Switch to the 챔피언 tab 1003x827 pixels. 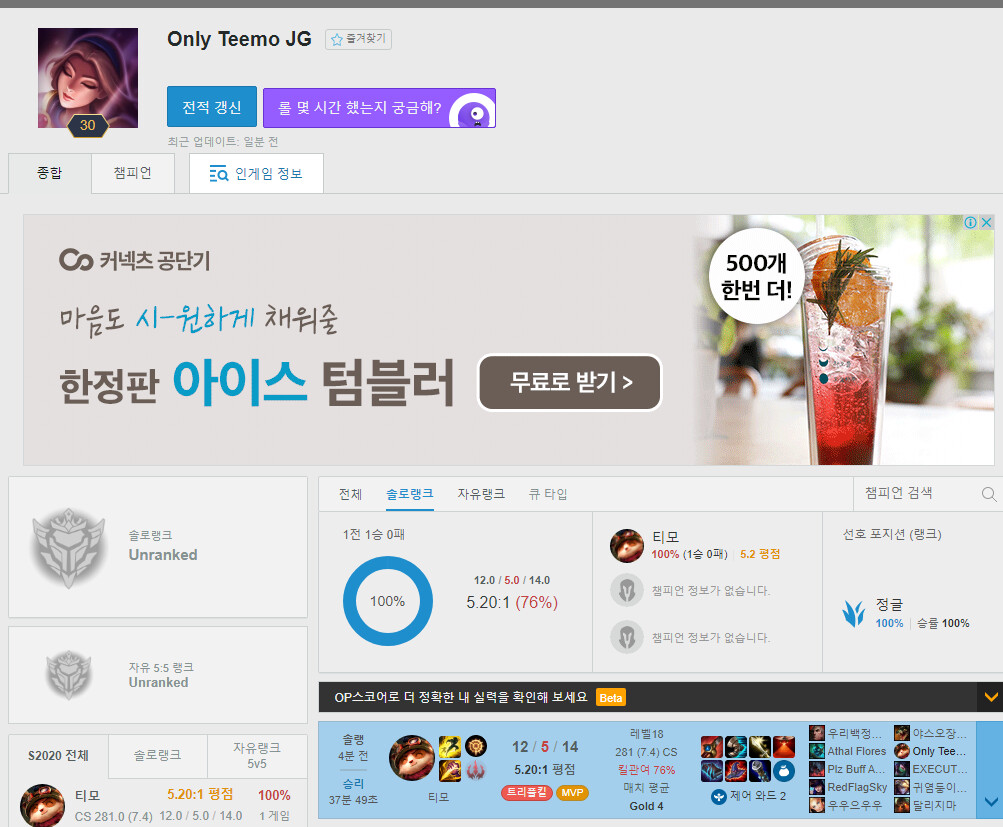coord(132,173)
